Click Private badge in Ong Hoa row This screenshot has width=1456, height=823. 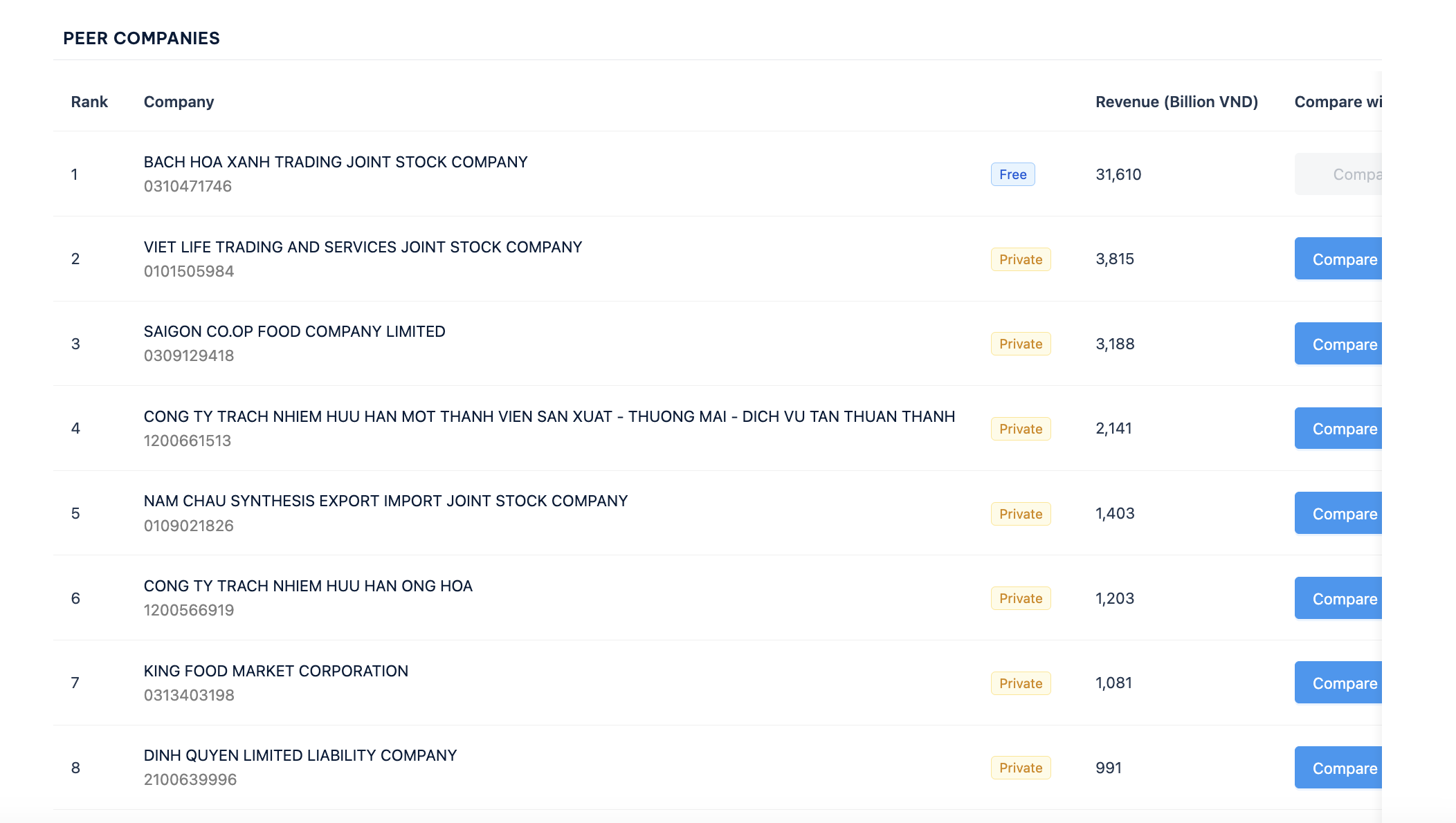pyautogui.click(x=1021, y=598)
